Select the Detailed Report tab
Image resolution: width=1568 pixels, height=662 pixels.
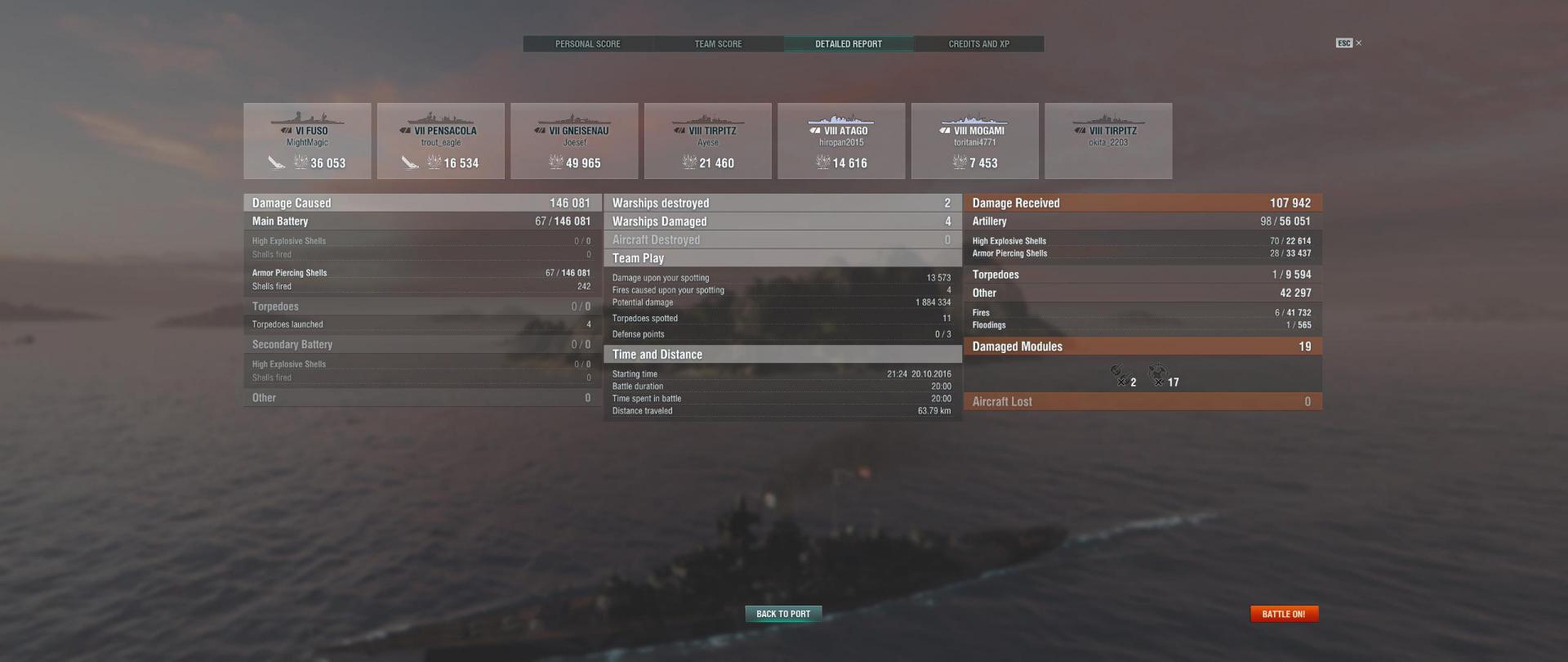point(849,44)
